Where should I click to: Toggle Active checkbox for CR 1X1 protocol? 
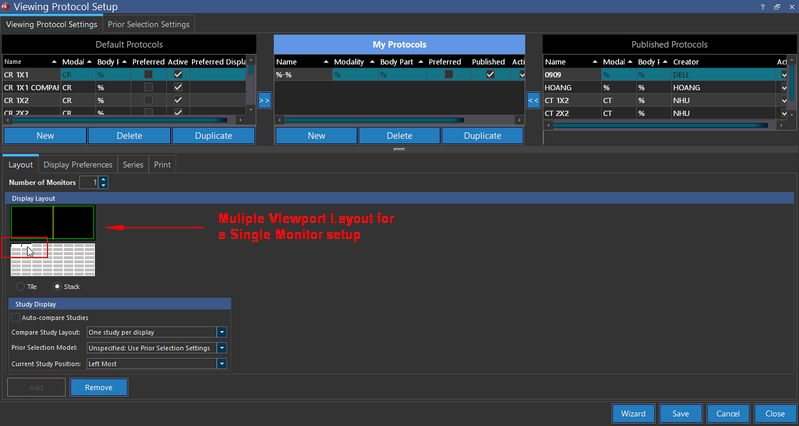tap(178, 74)
